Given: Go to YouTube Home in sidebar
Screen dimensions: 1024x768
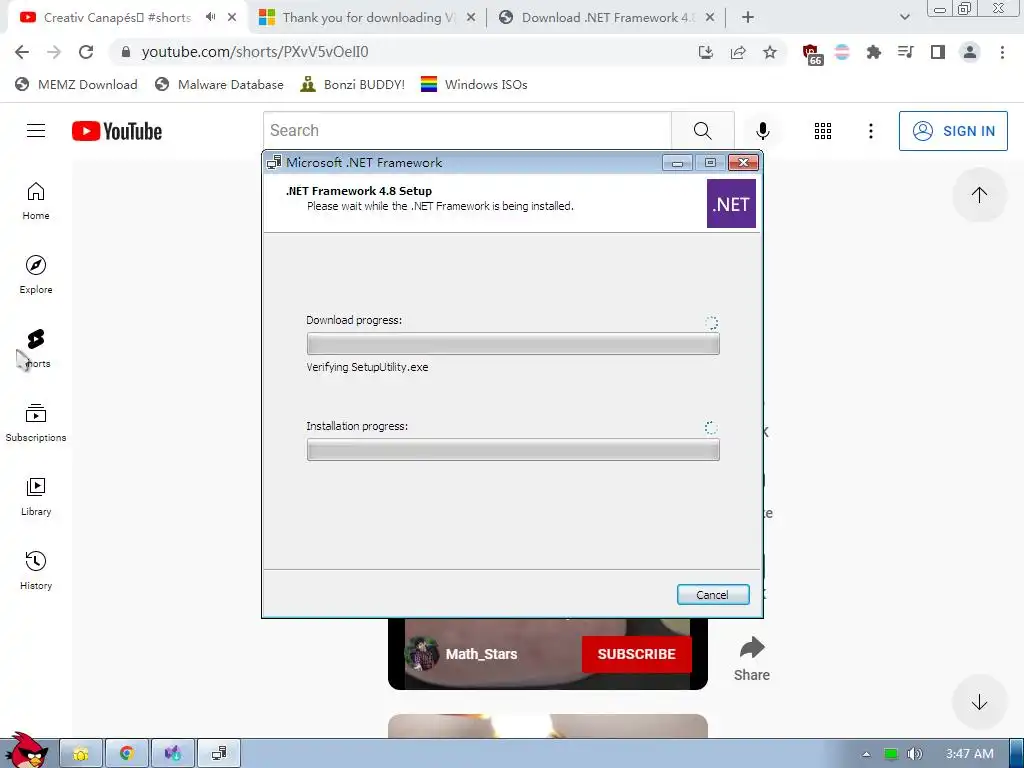Looking at the screenshot, I should pos(36,201).
